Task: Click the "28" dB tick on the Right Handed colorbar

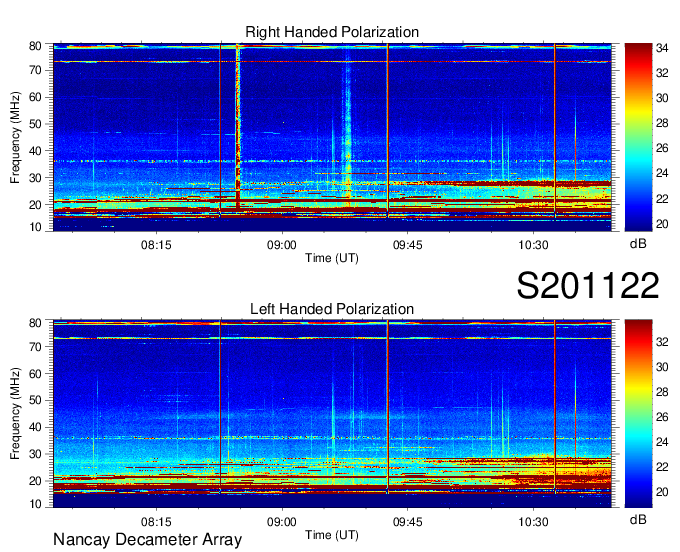Action: (662, 123)
